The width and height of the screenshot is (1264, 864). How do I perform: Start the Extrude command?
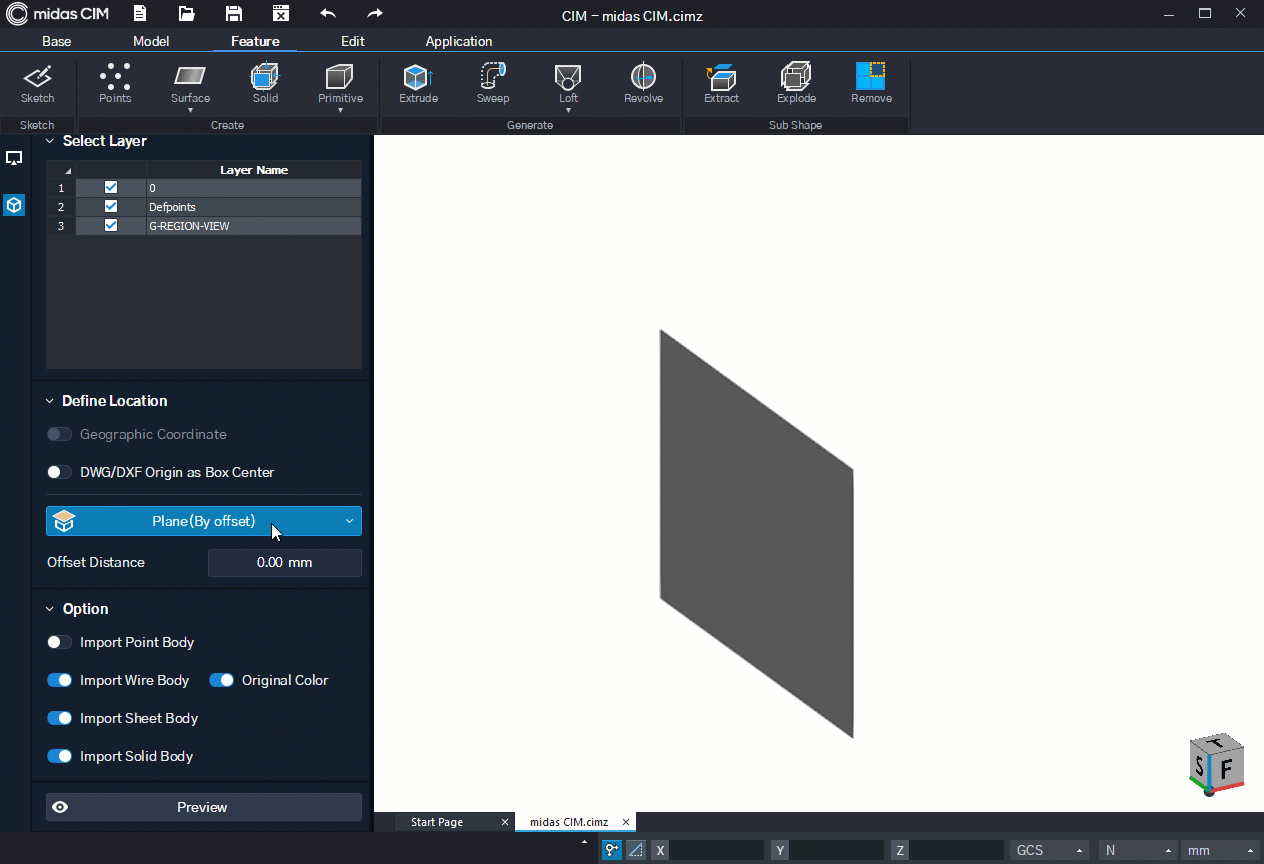(418, 84)
